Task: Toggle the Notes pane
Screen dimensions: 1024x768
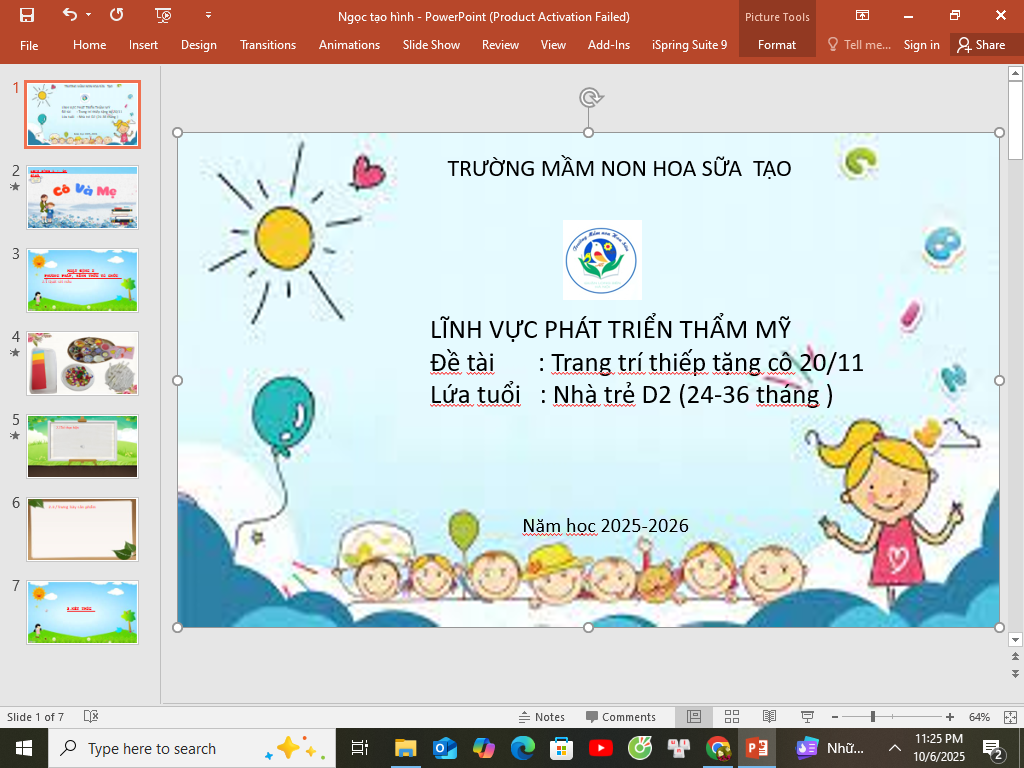Action: tap(541, 717)
